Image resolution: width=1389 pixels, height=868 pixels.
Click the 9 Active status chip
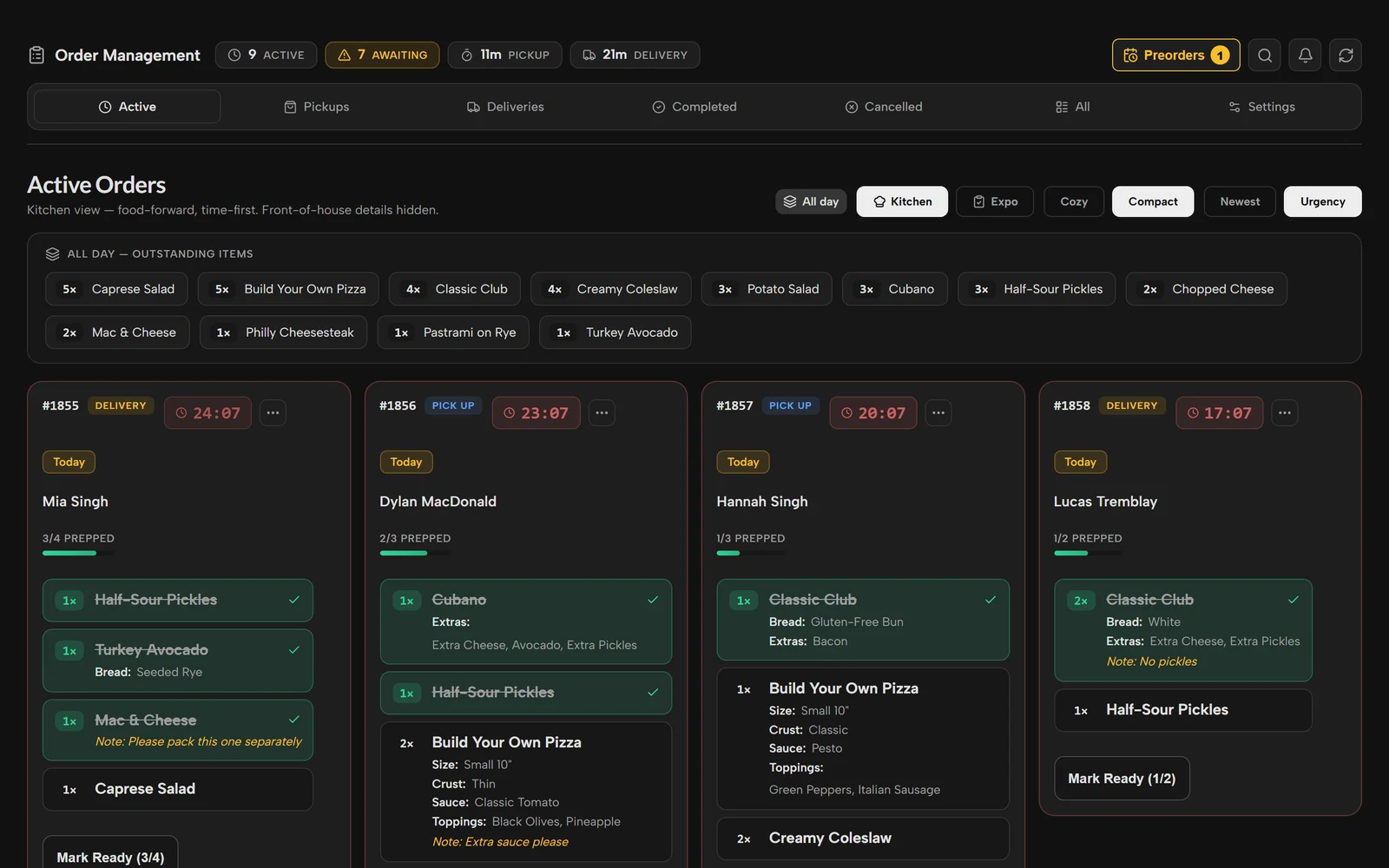266,55
